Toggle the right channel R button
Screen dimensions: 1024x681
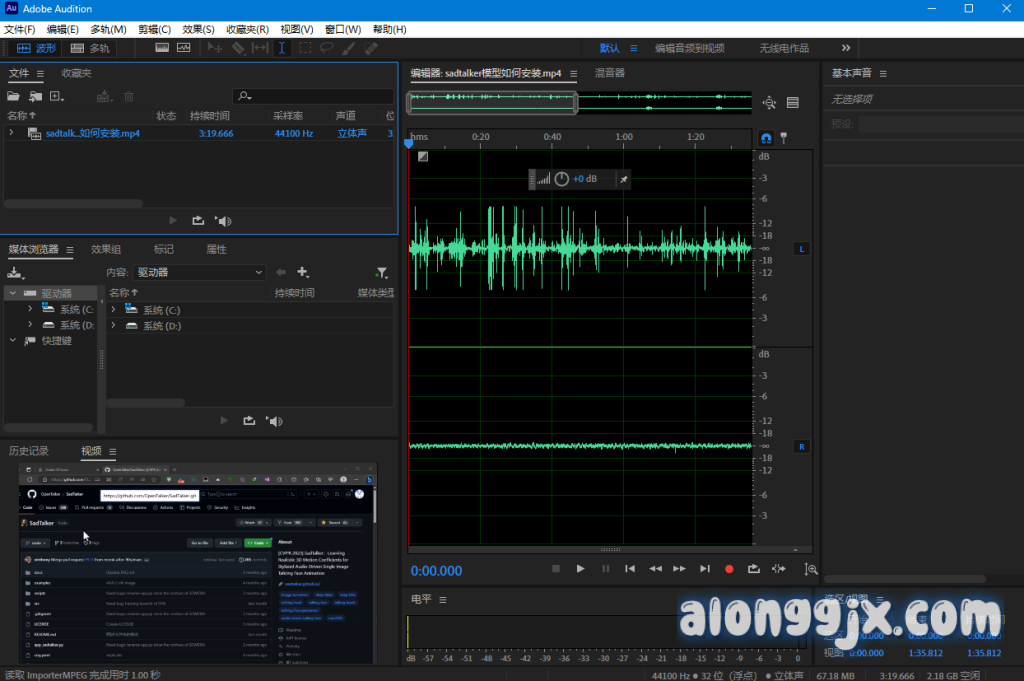800,446
